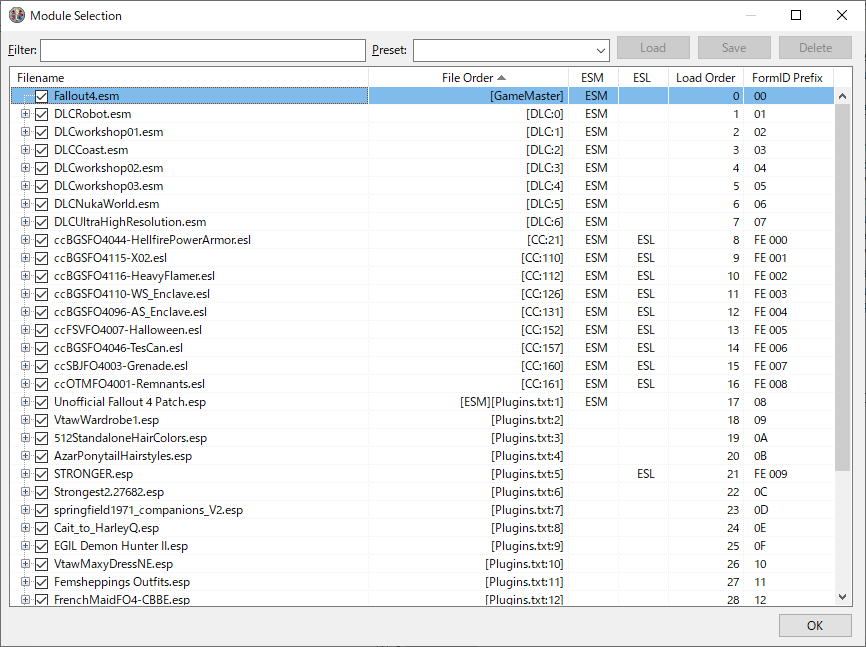Expand the Strongest2.27682.esp node

click(x=25, y=492)
